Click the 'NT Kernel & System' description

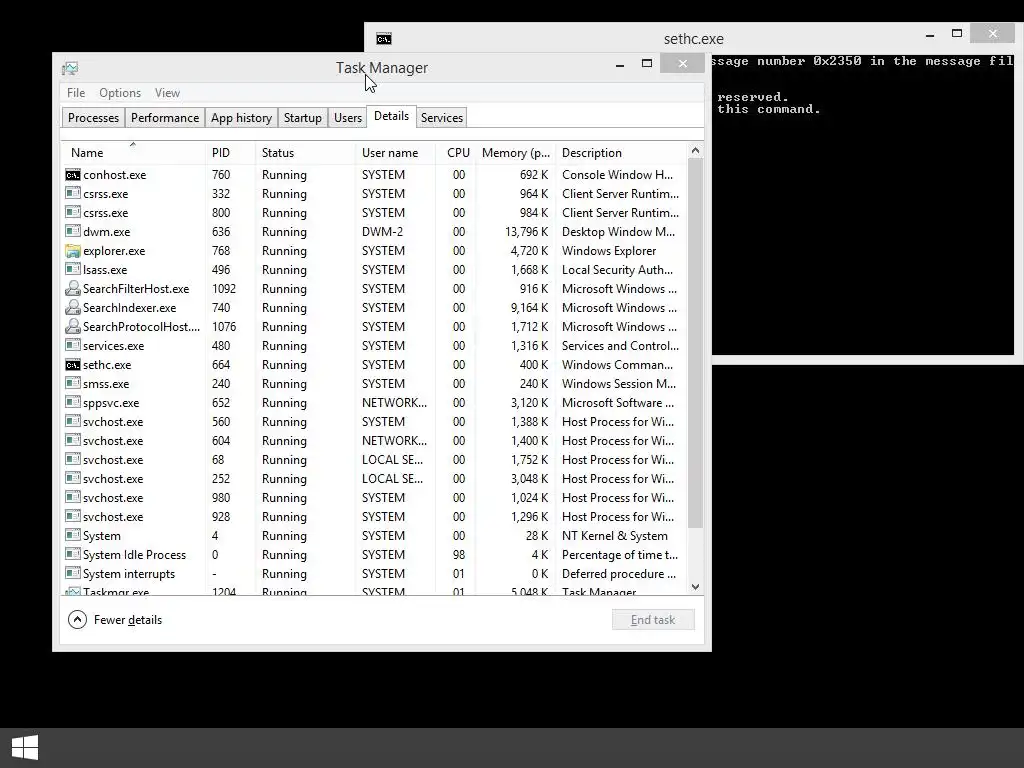click(x=615, y=536)
